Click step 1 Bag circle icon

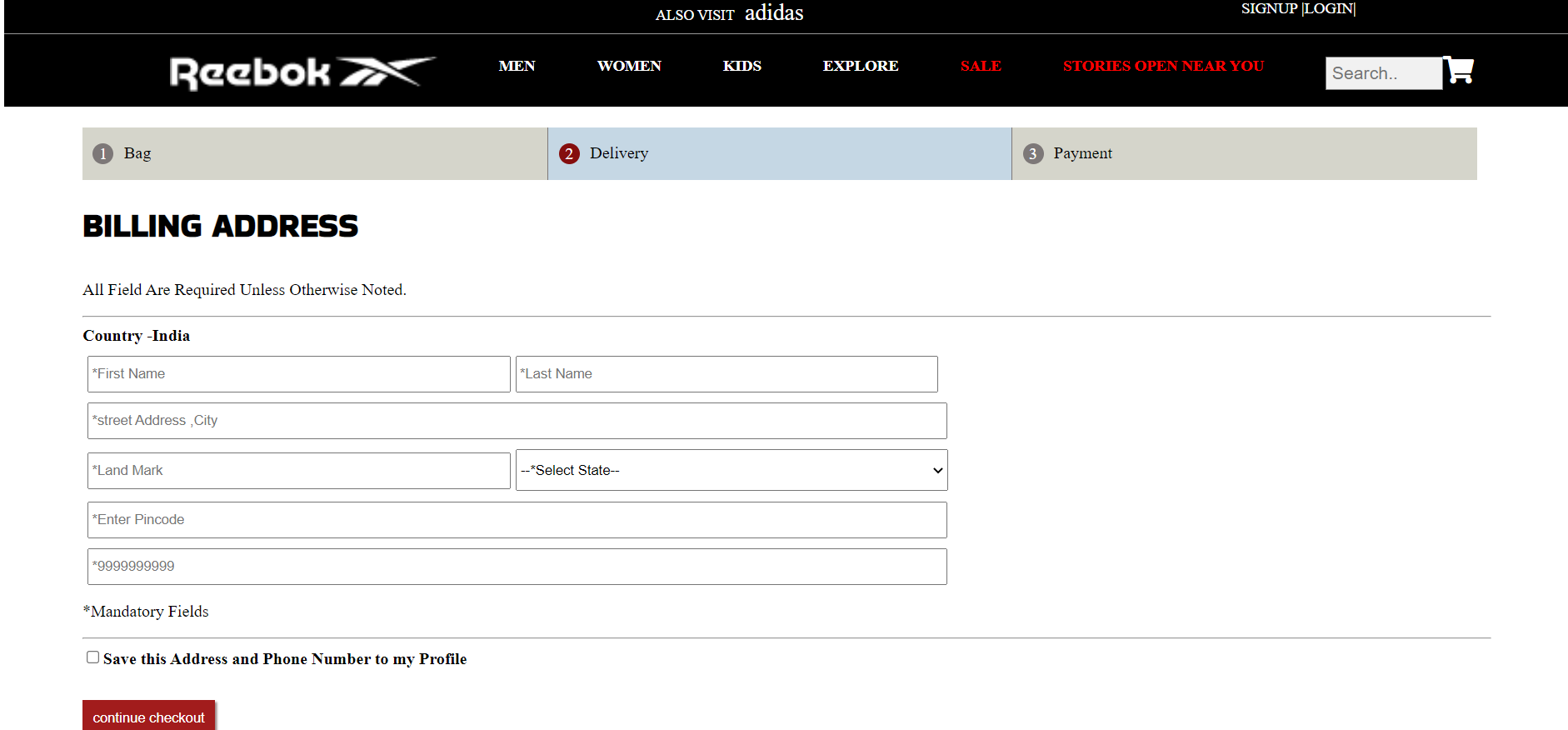(102, 153)
